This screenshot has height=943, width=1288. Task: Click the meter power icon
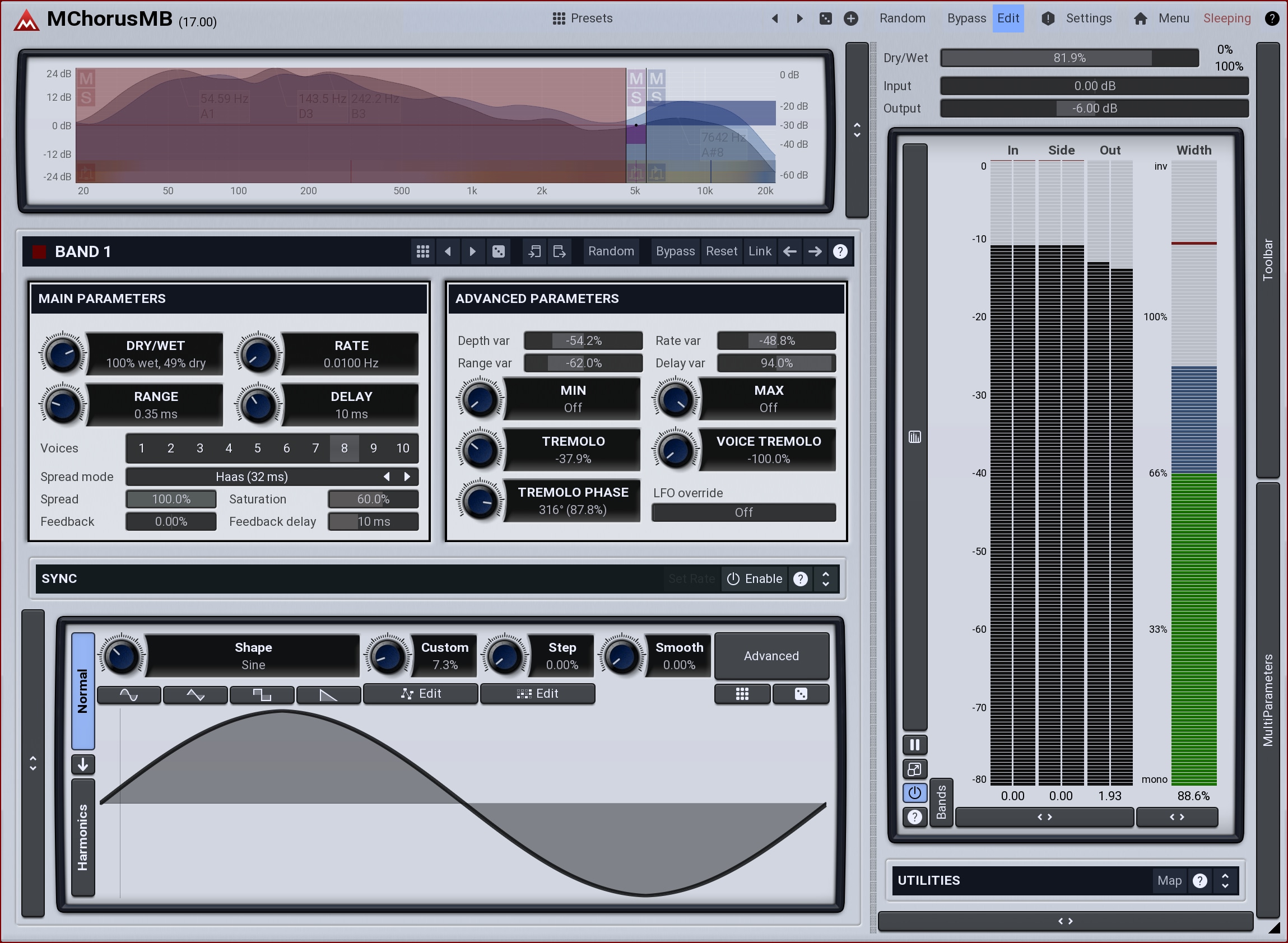click(914, 793)
